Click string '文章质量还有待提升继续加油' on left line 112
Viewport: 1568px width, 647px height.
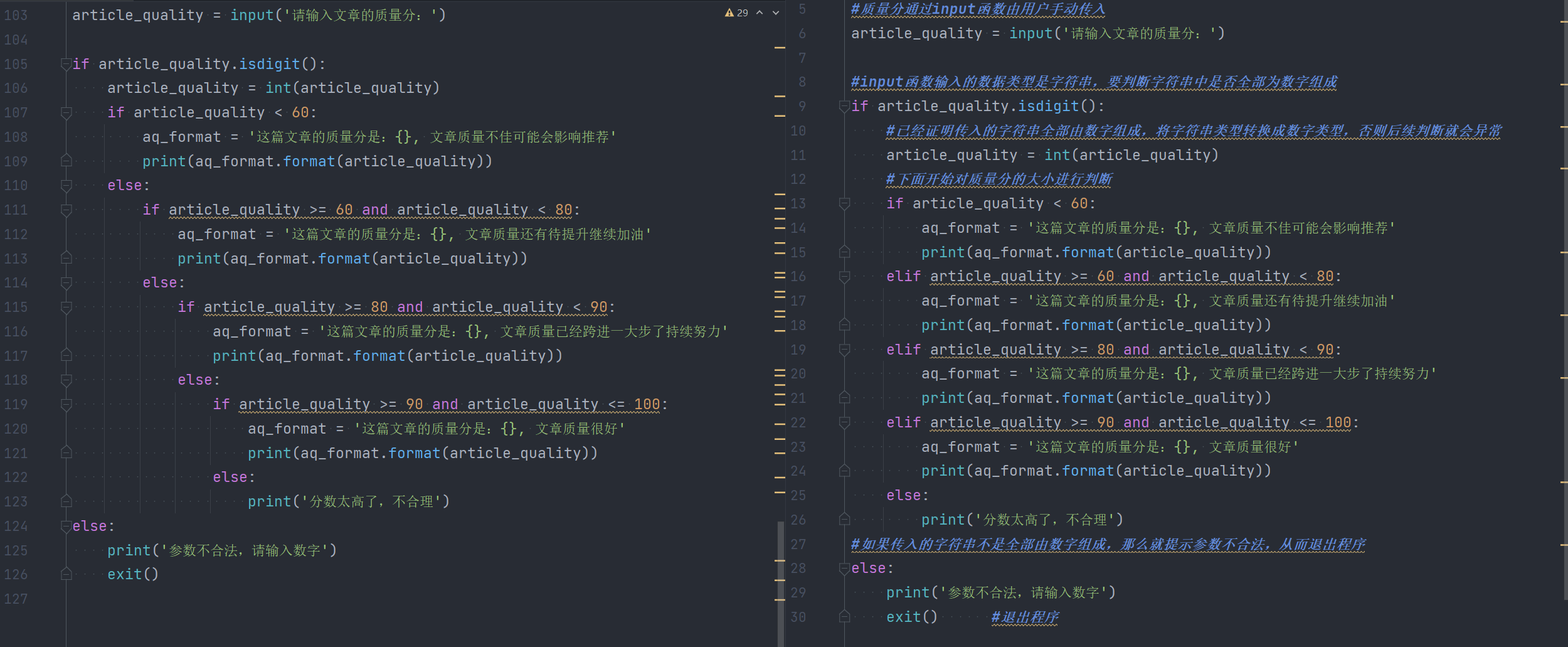[554, 234]
